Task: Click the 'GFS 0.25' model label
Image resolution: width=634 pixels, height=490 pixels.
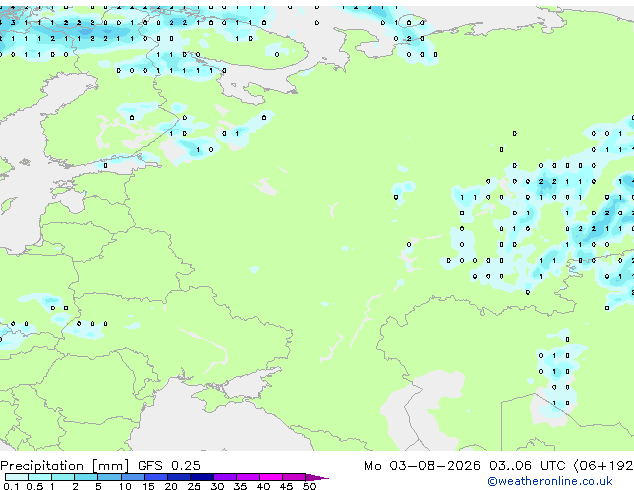Action: point(169,466)
